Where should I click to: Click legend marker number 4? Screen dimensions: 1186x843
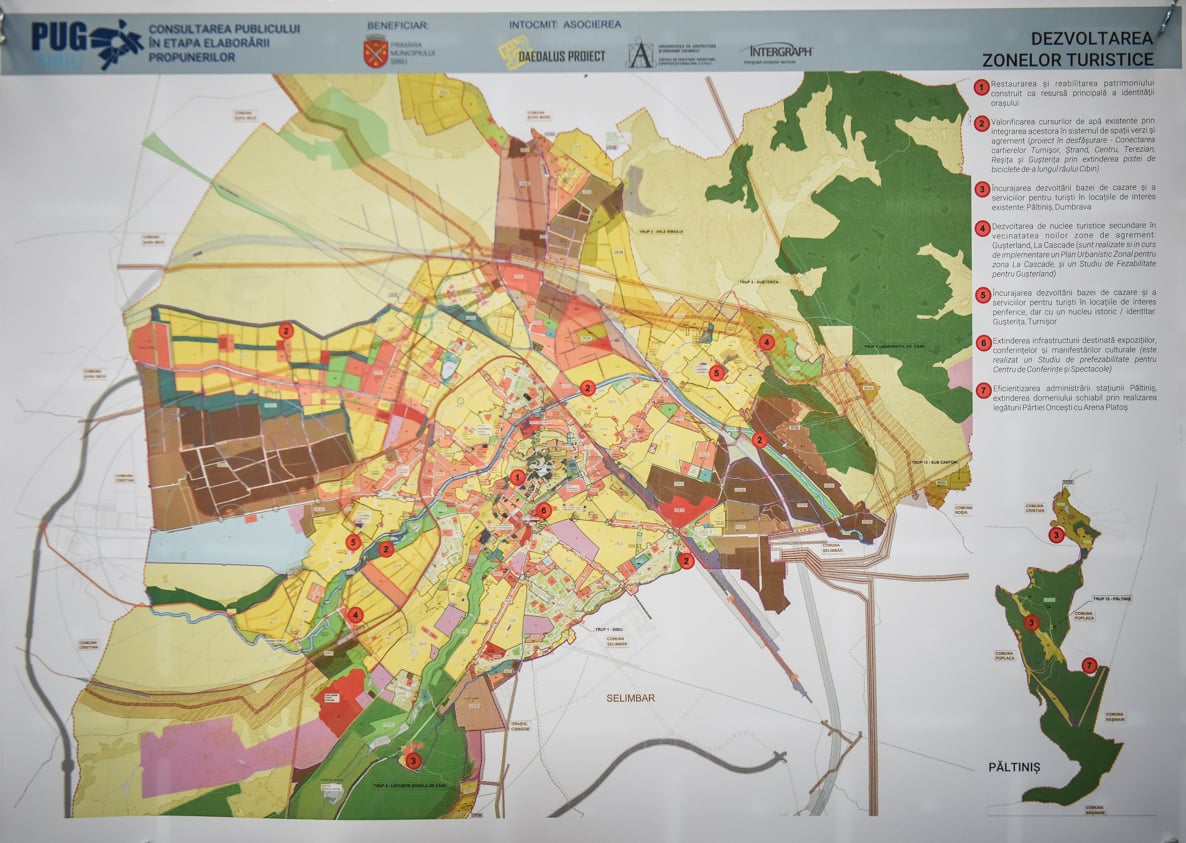pos(982,228)
